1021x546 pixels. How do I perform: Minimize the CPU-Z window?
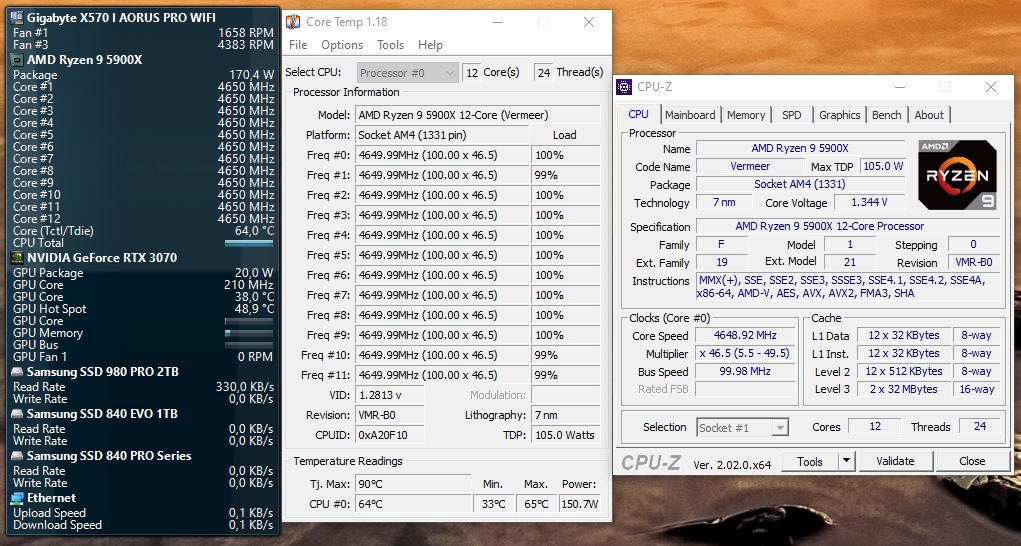[899, 87]
